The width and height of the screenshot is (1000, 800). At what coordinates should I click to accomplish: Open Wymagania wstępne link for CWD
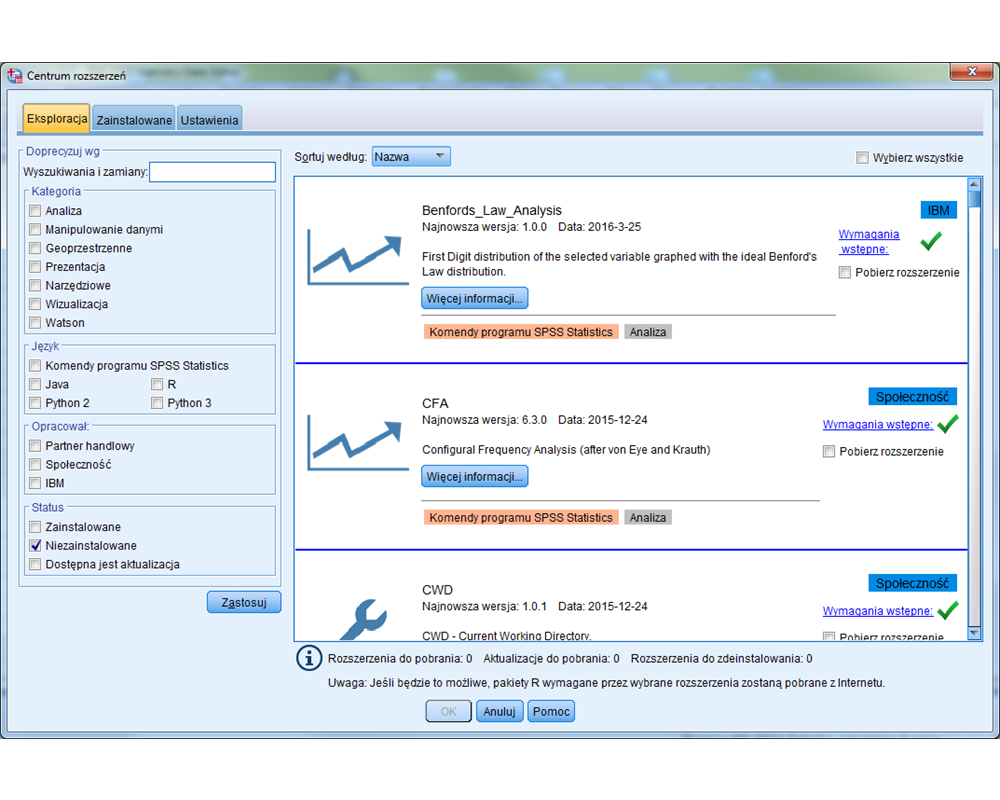tap(878, 611)
